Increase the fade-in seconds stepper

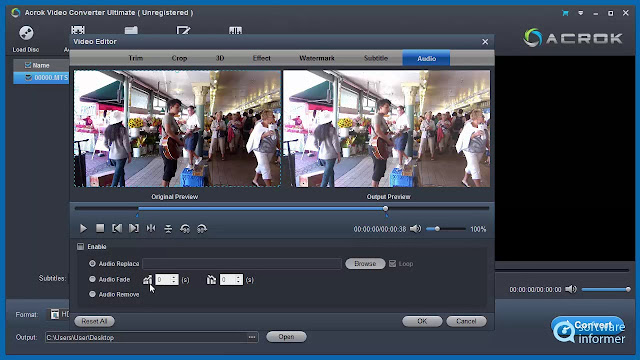(x=174, y=277)
